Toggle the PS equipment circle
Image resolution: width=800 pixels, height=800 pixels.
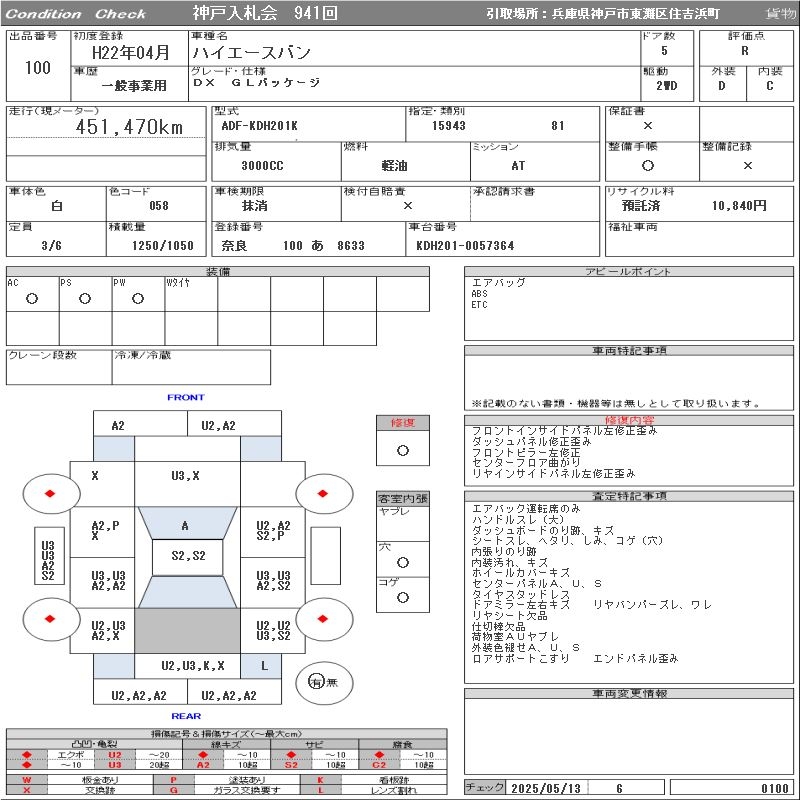(85, 298)
